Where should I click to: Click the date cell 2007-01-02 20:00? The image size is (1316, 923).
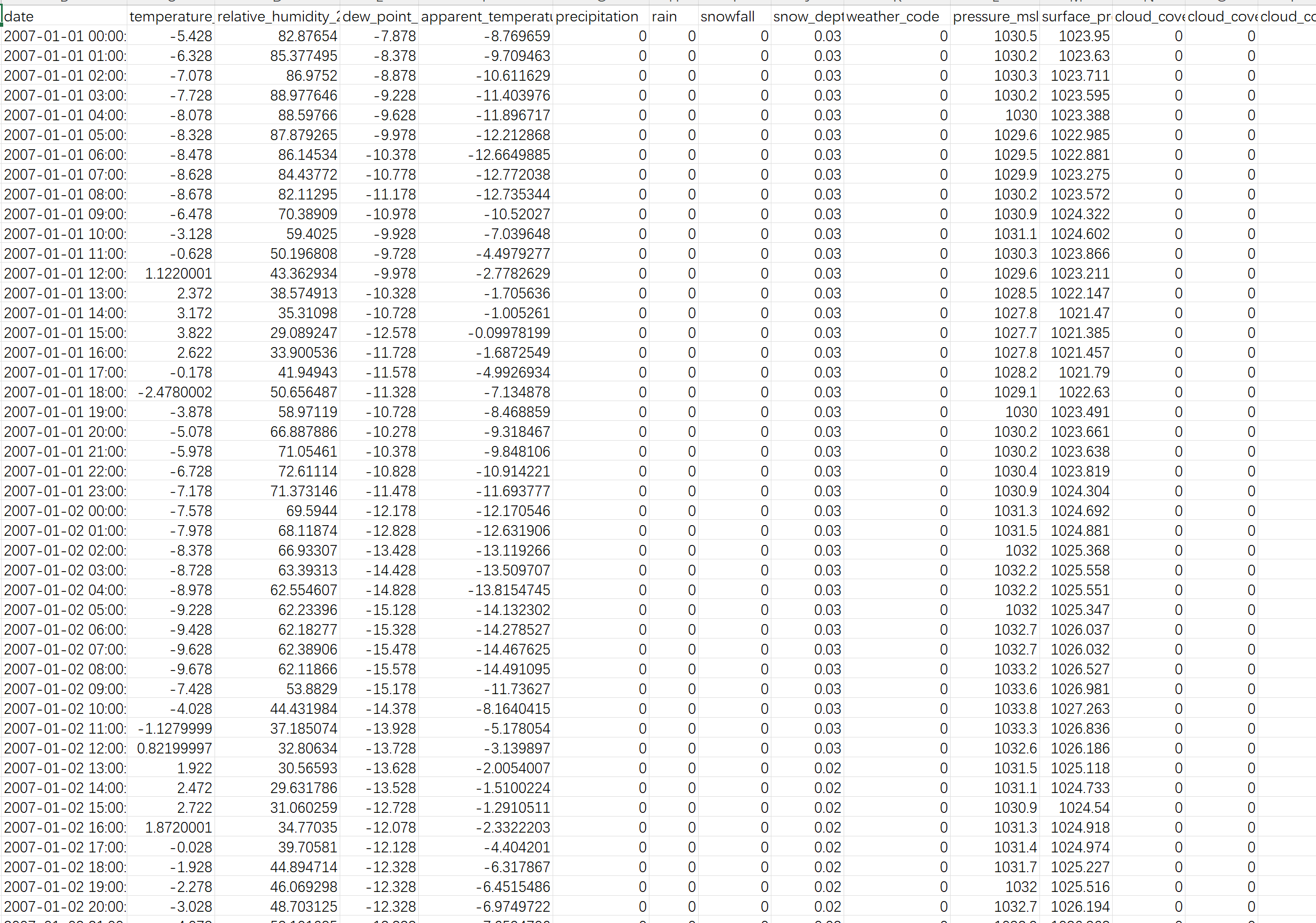click(64, 907)
